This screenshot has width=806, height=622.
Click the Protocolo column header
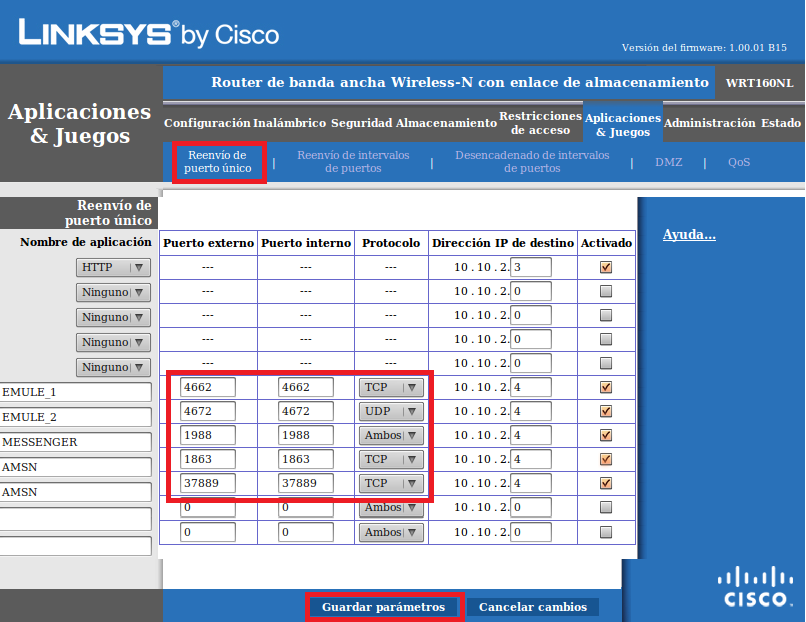(x=391, y=243)
